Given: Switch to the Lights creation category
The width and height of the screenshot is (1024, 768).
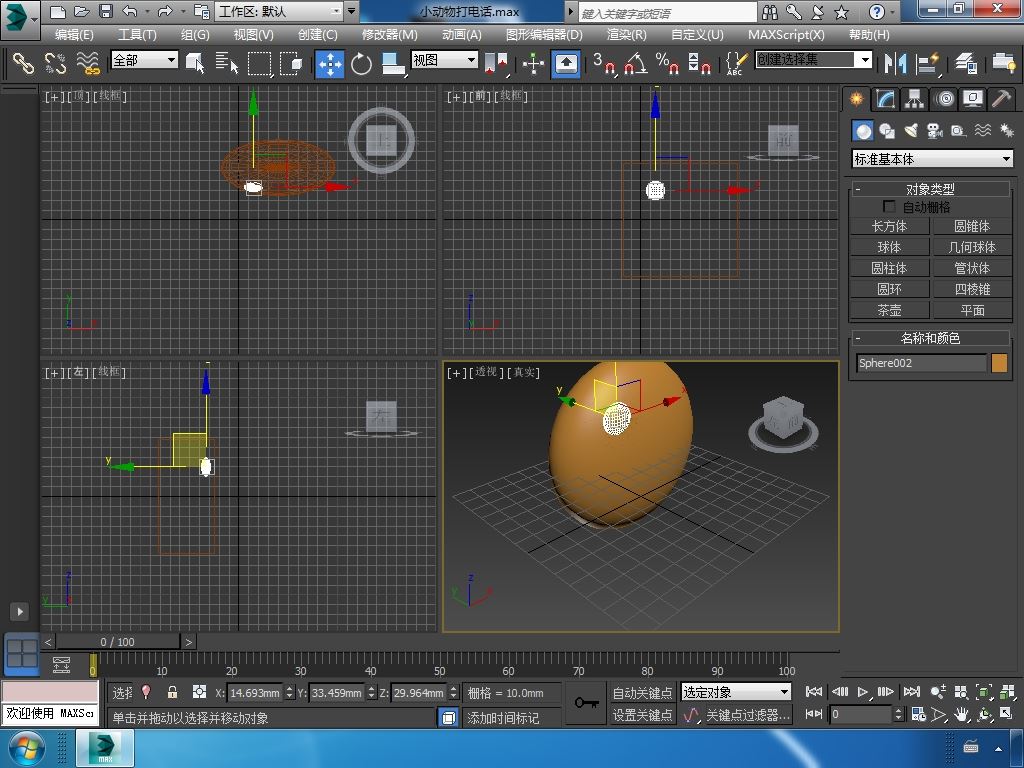Looking at the screenshot, I should point(911,131).
